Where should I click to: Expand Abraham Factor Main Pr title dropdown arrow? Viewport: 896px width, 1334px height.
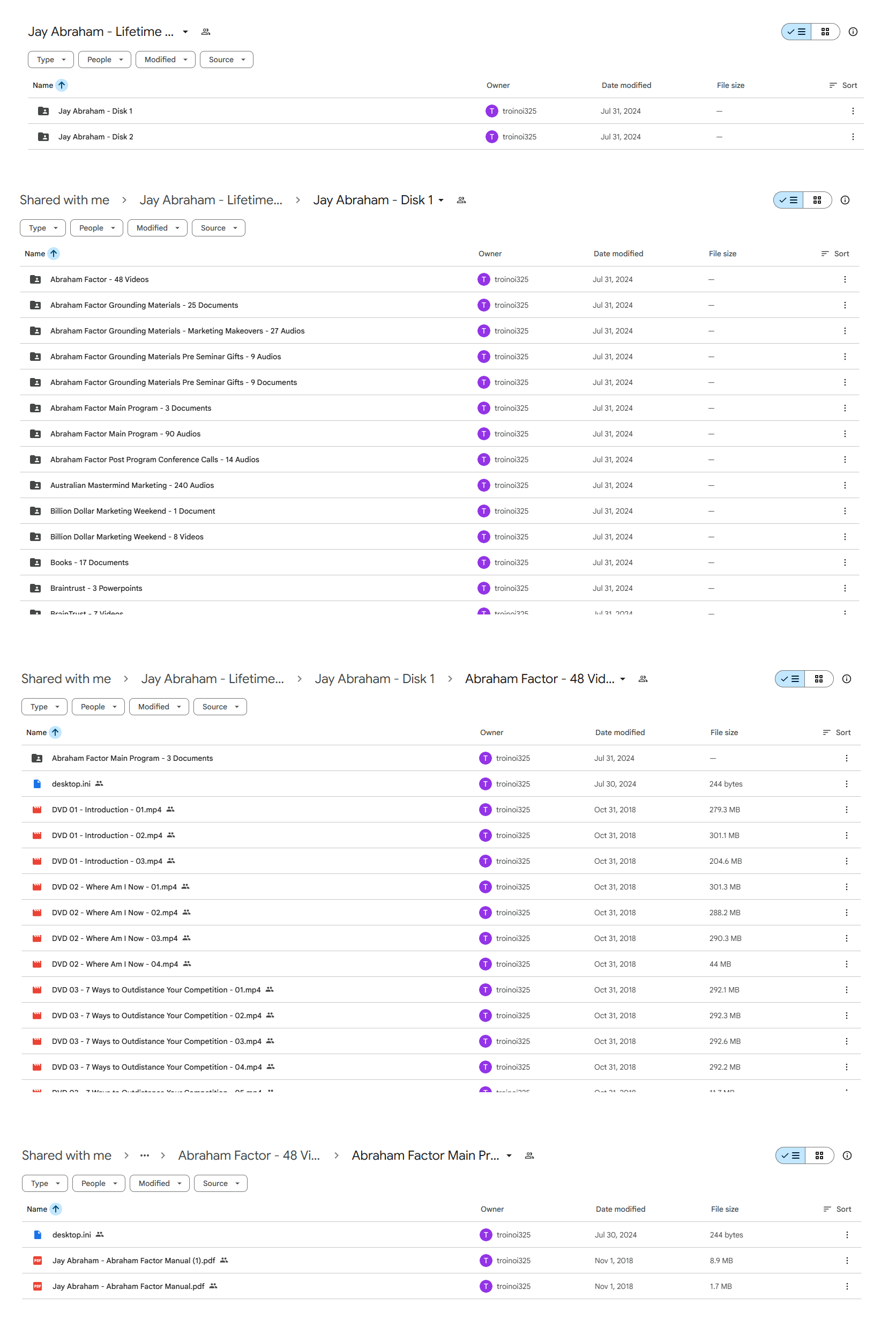pyautogui.click(x=509, y=1155)
